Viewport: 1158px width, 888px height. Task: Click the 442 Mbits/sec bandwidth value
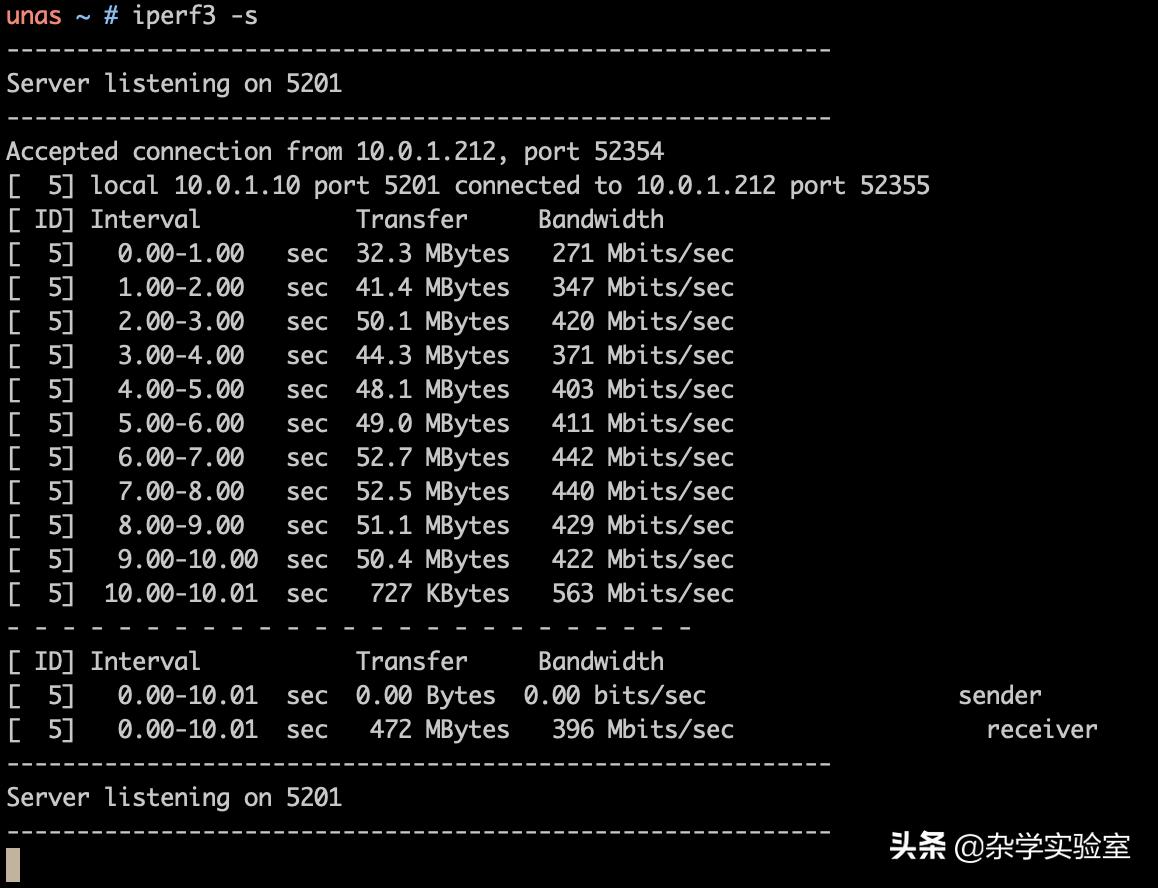[642, 457]
